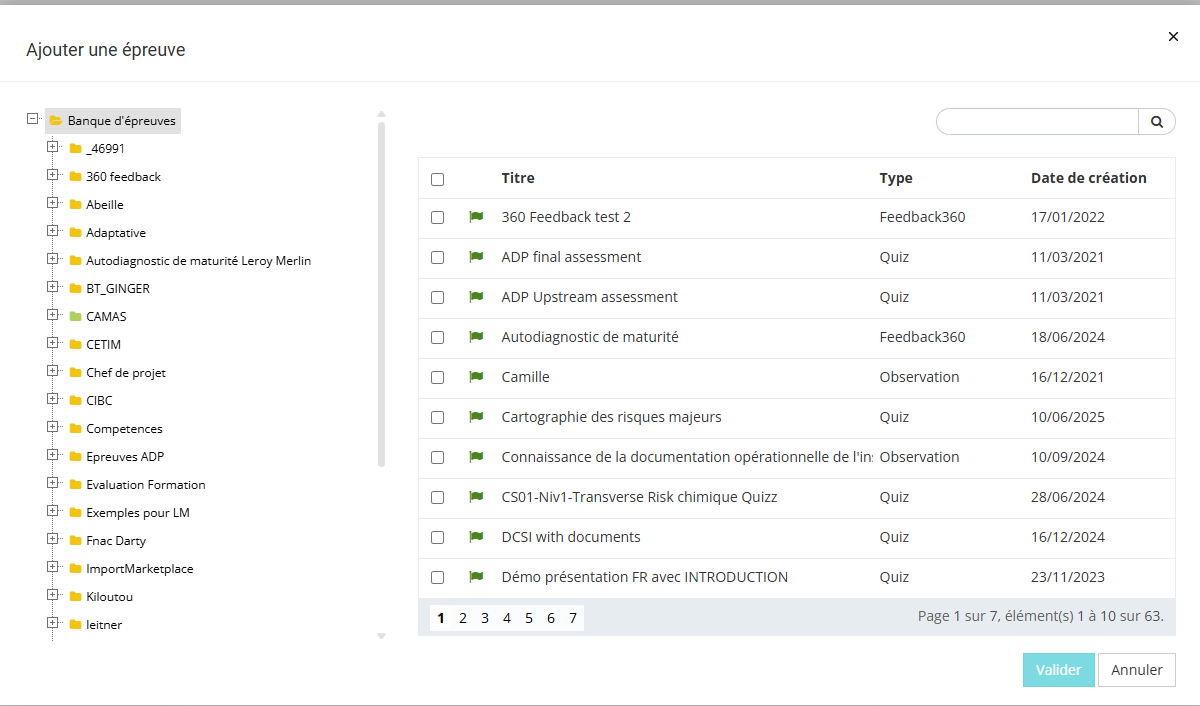Click the green CAMAS folder icon
Viewport: 1200px width, 706px height.
point(76,317)
